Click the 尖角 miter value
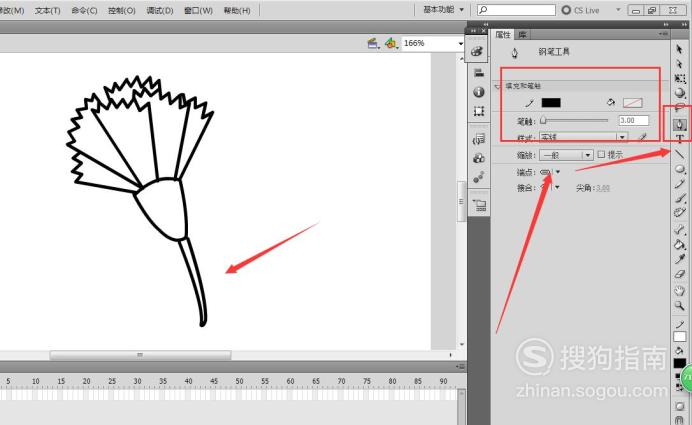This screenshot has height=425, width=692. pyautogui.click(x=602, y=188)
